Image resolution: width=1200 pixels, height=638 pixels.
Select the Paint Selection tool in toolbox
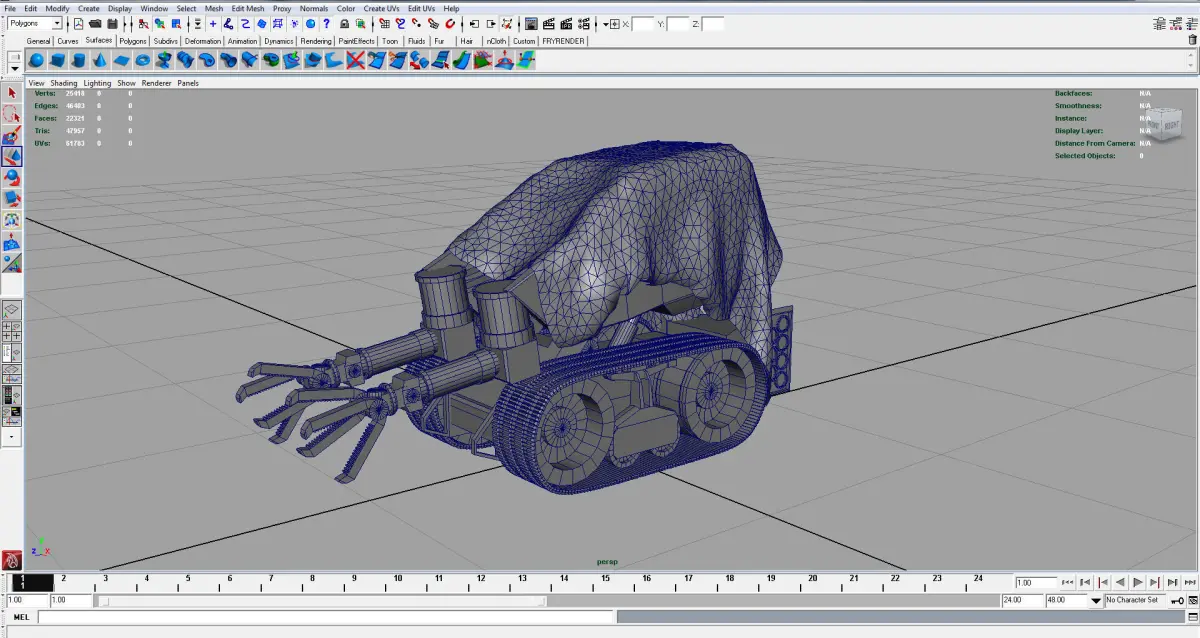point(12,135)
